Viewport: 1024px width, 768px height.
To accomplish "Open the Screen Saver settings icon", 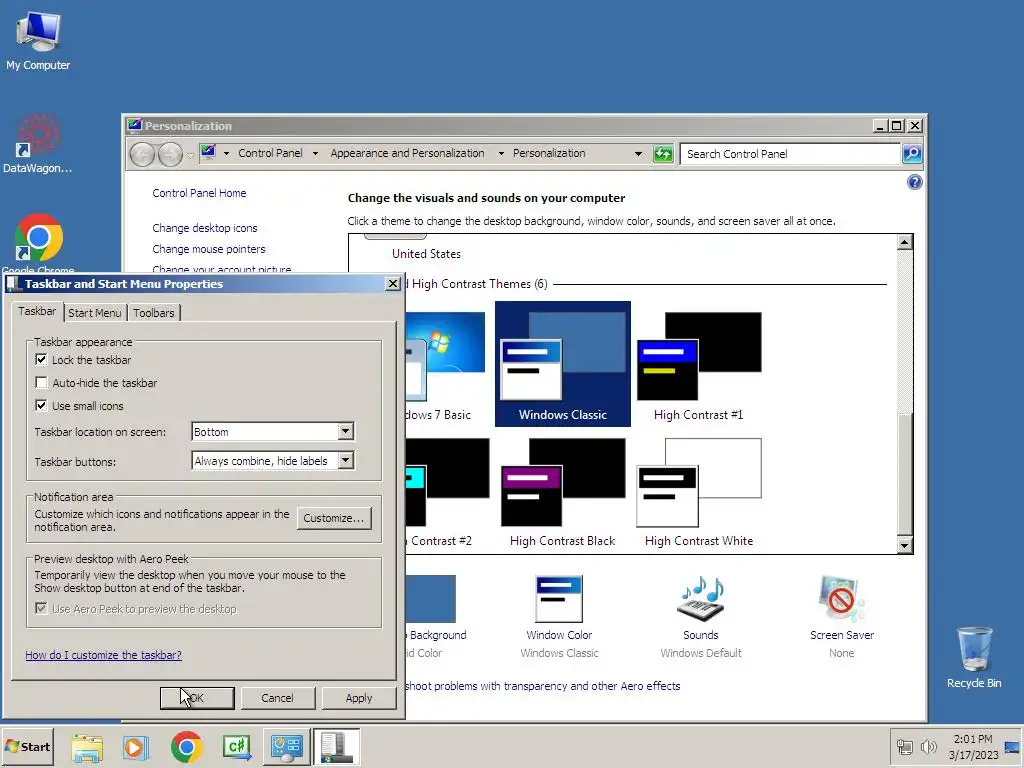I will (x=842, y=616).
